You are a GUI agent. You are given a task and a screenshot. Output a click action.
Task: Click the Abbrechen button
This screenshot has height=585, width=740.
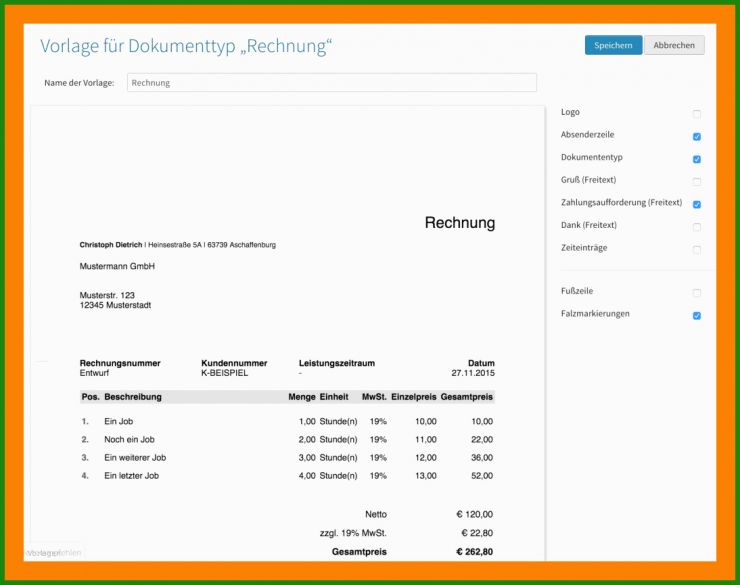click(x=674, y=45)
